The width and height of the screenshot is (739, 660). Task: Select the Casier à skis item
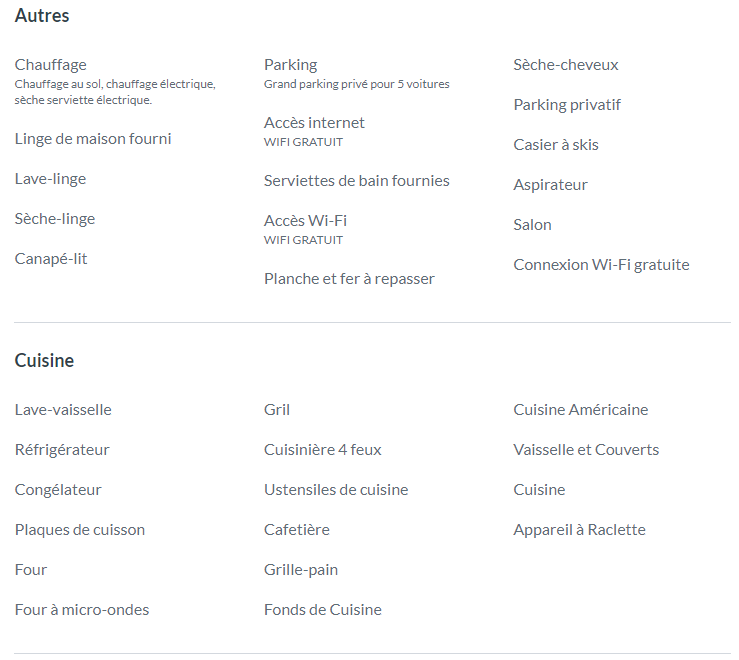pos(556,145)
